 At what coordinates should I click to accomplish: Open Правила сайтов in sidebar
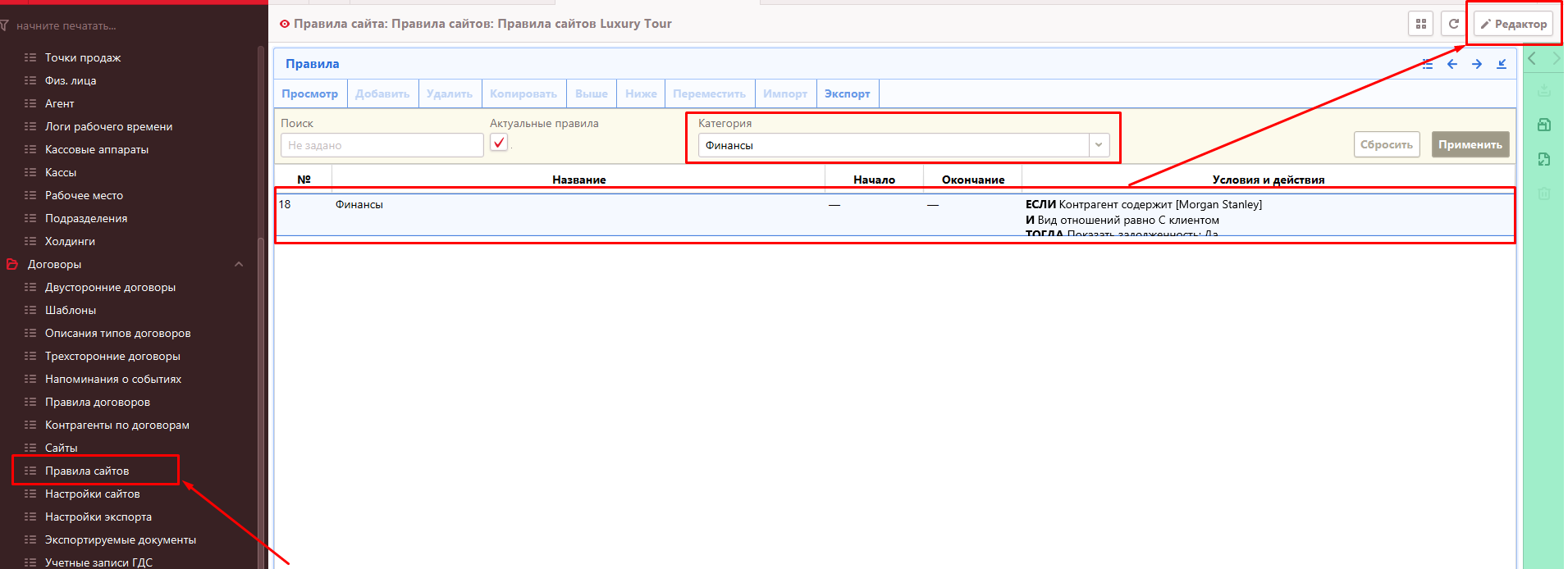tap(87, 471)
